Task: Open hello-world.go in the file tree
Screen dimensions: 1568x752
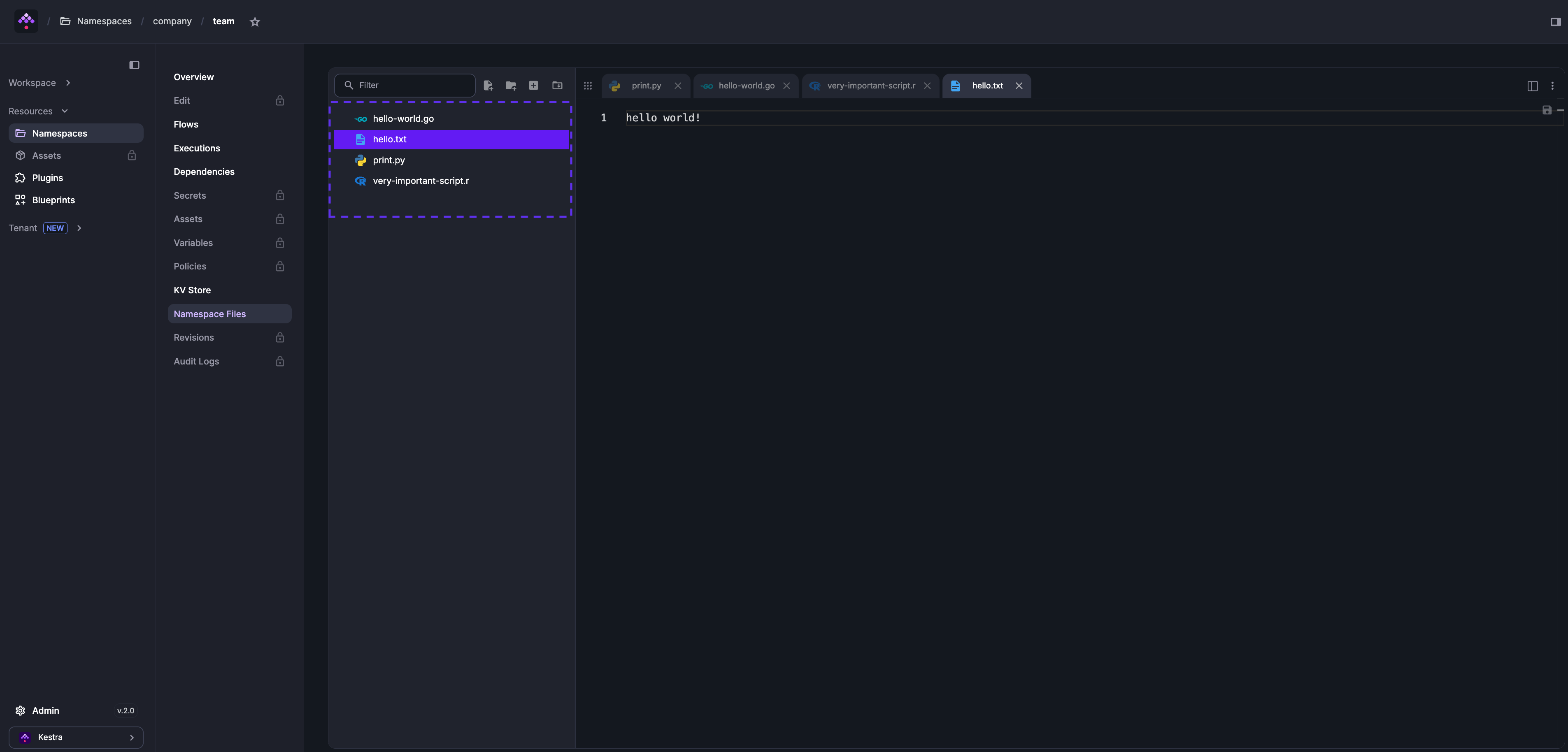Action: (451, 118)
